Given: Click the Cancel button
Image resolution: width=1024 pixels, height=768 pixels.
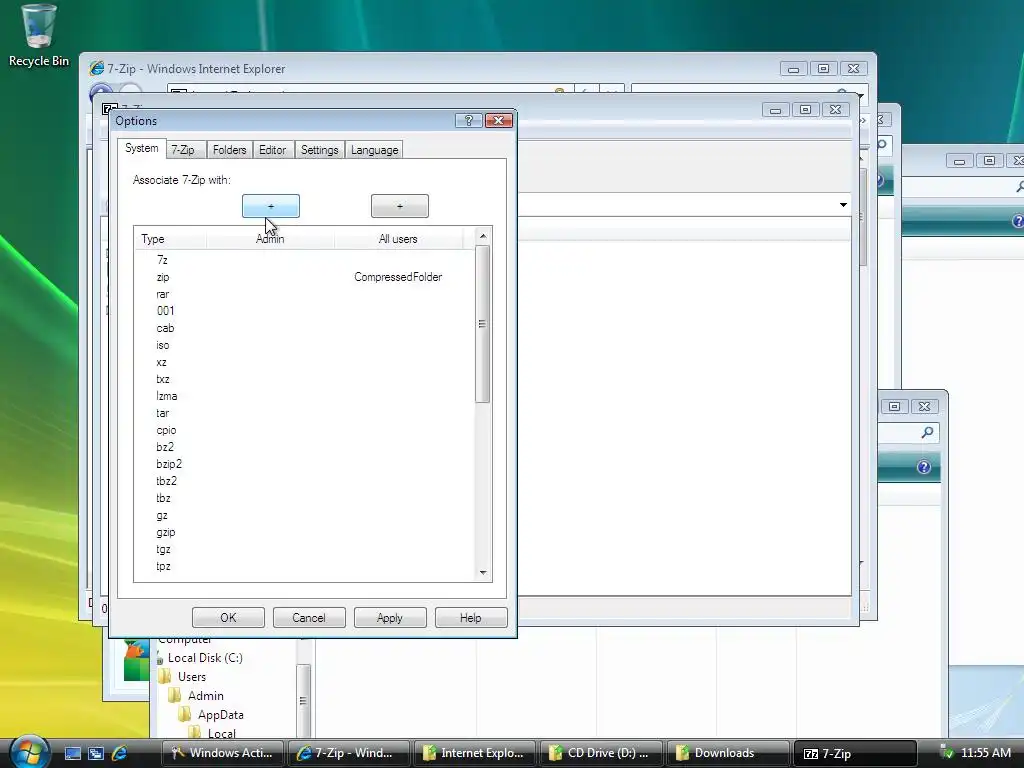Looking at the screenshot, I should tap(309, 617).
